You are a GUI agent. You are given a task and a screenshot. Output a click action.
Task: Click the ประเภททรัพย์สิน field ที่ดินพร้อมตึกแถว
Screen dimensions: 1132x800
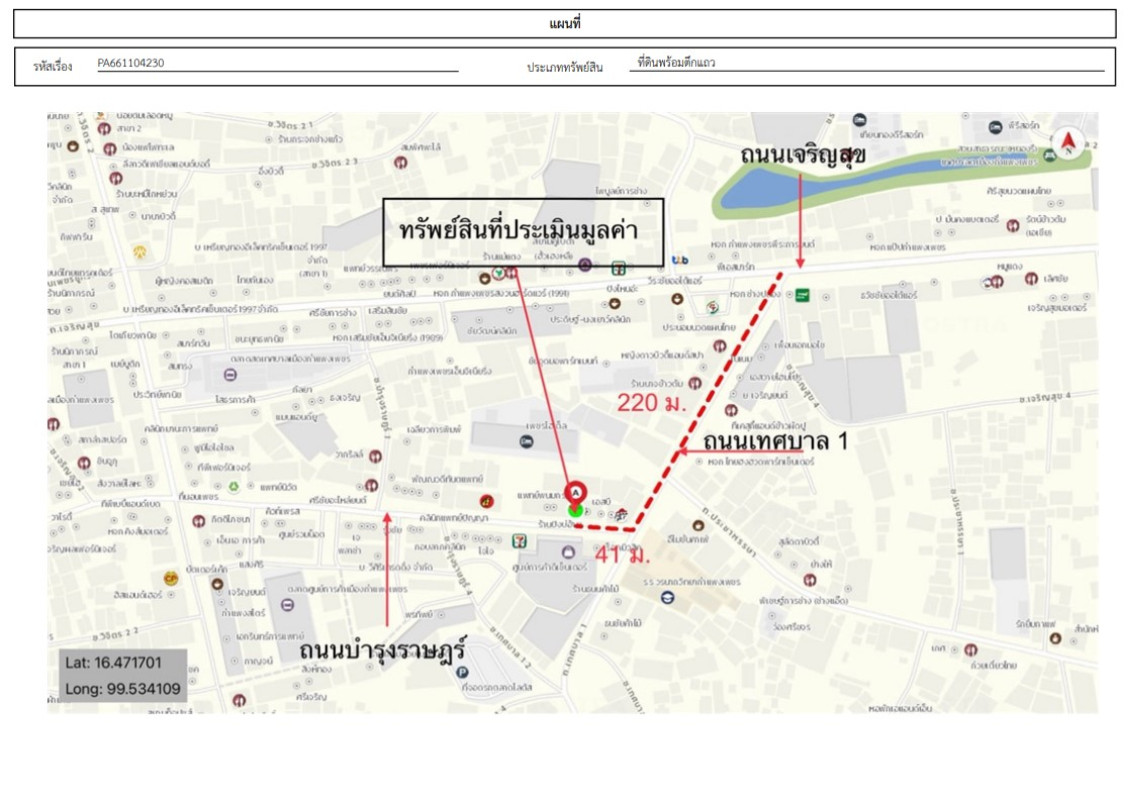pyautogui.click(x=676, y=62)
